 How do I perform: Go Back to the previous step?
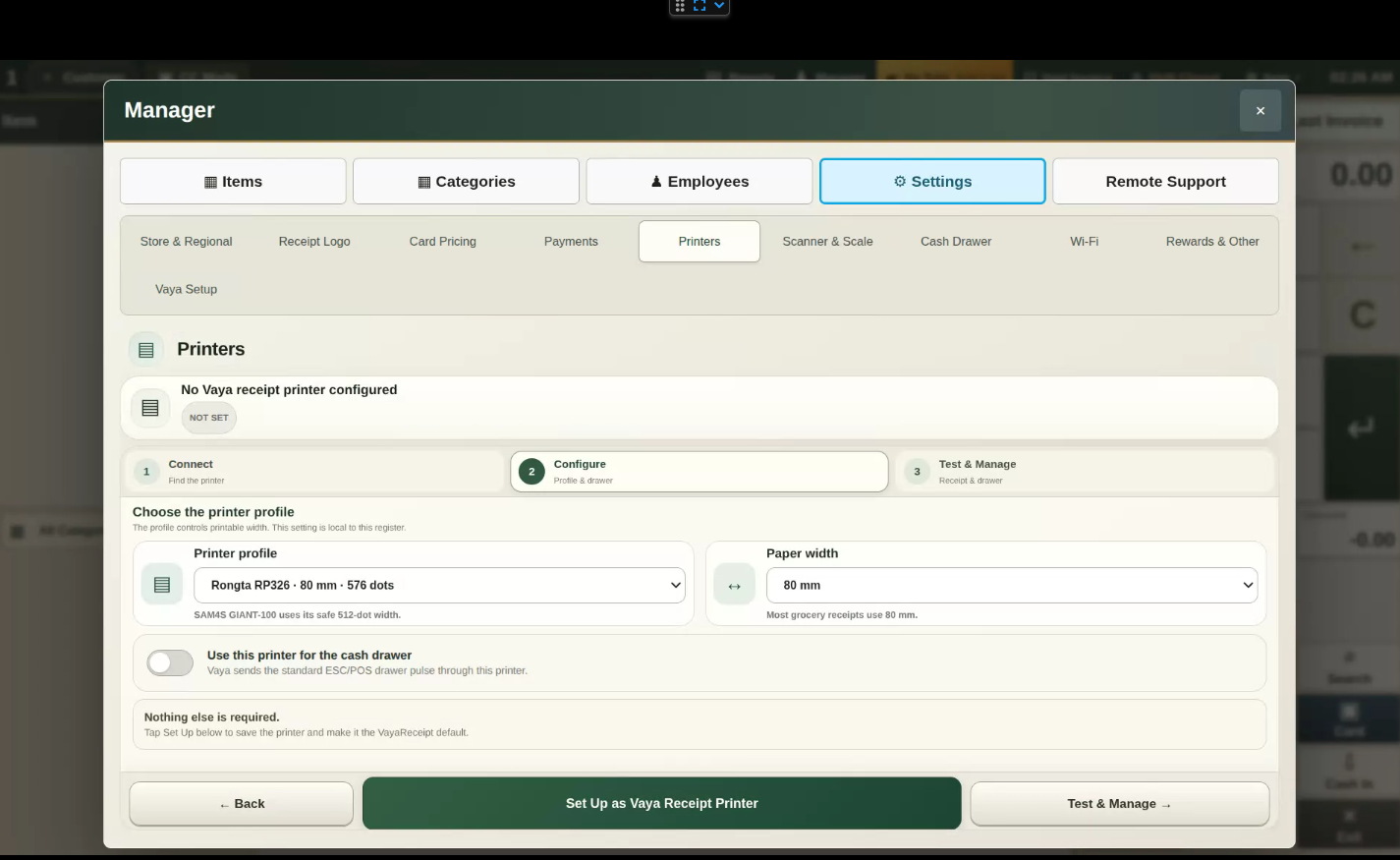pos(242,804)
